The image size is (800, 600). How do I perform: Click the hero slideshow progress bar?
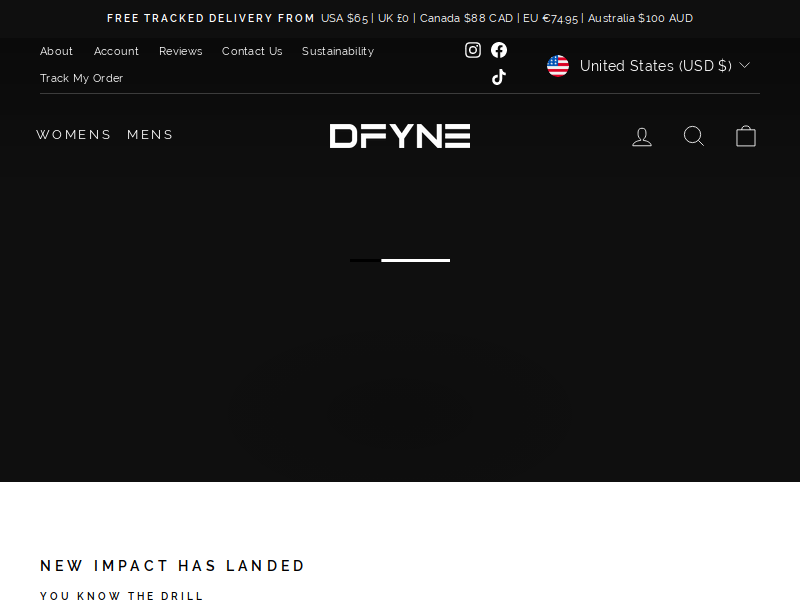point(400,260)
